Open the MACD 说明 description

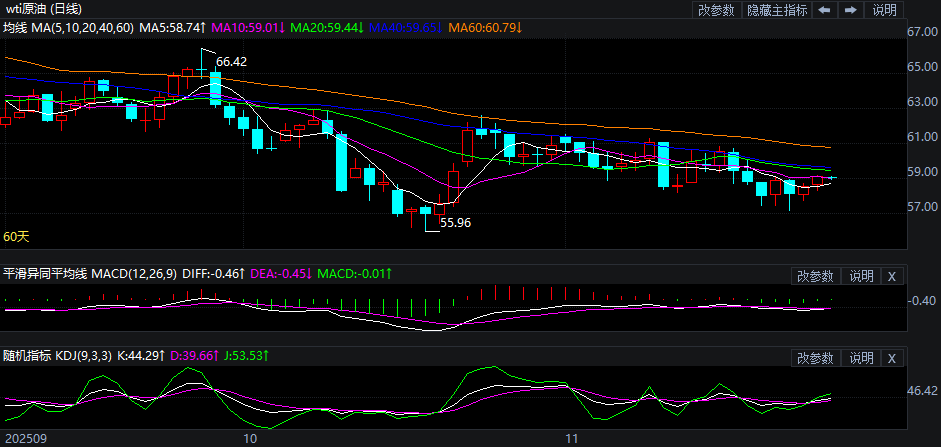coord(861,276)
